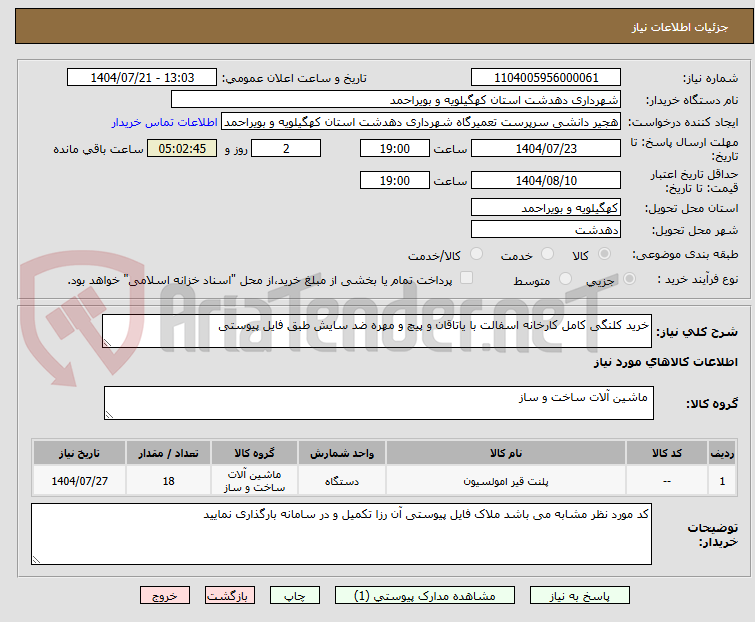Click the buyer notes توضیحات خریدار textarea
The image size is (755, 622).
pyautogui.click(x=341, y=534)
